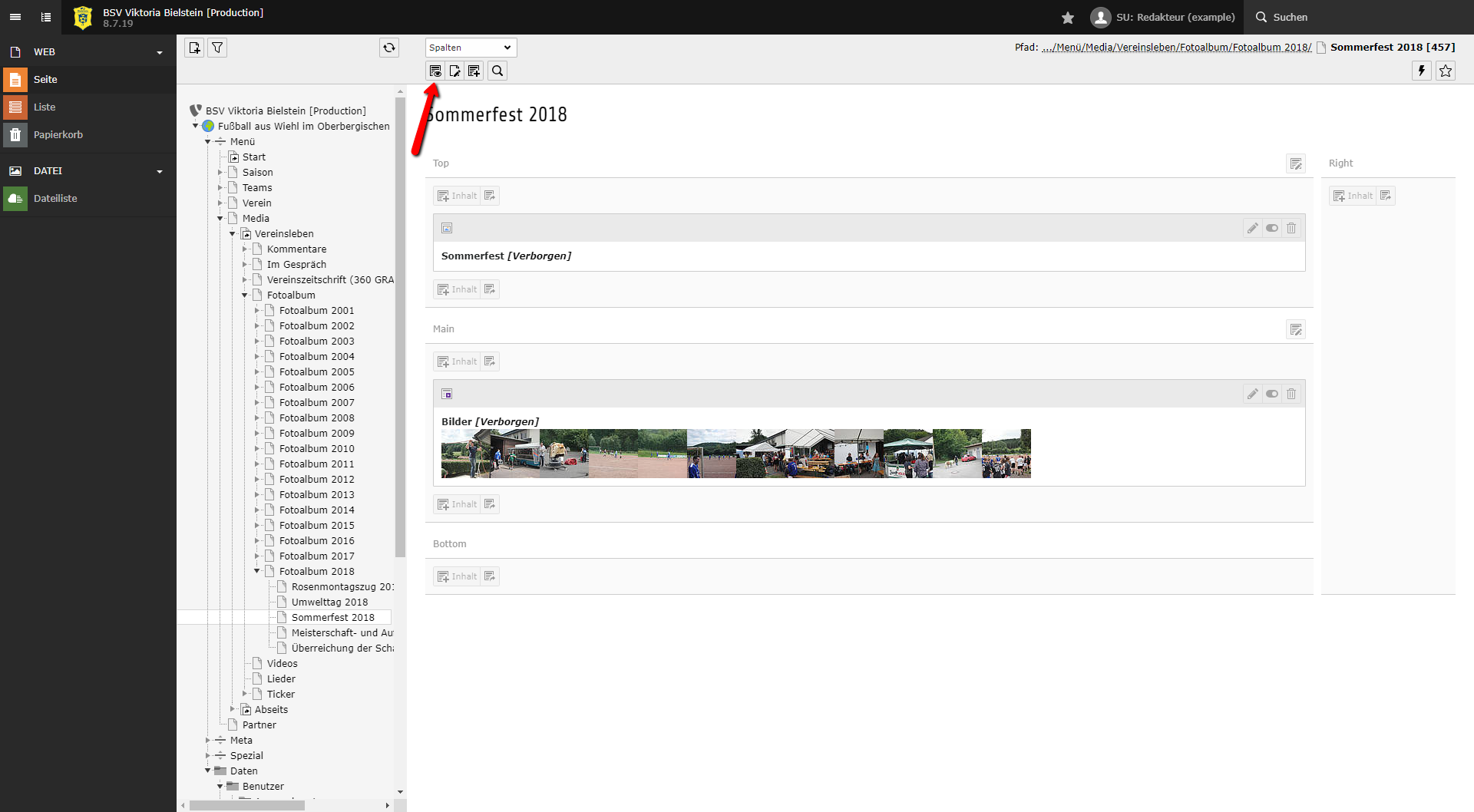
Task: Toggle visibility of the Bilder content element
Action: coord(1272,394)
